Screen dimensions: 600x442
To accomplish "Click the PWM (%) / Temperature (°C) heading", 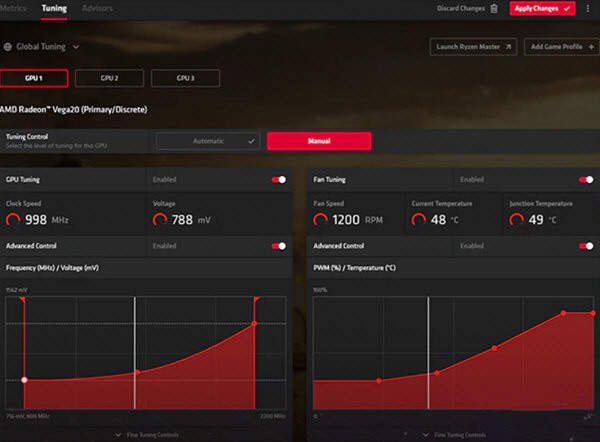I will pyautogui.click(x=354, y=268).
